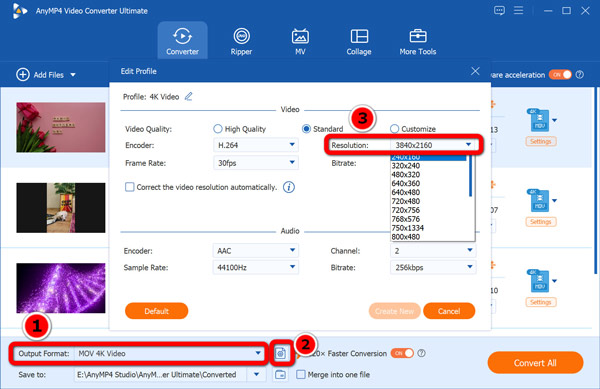The height and width of the screenshot is (389, 600).
Task: Toggle hardware acceleration switch
Action: coord(560,75)
